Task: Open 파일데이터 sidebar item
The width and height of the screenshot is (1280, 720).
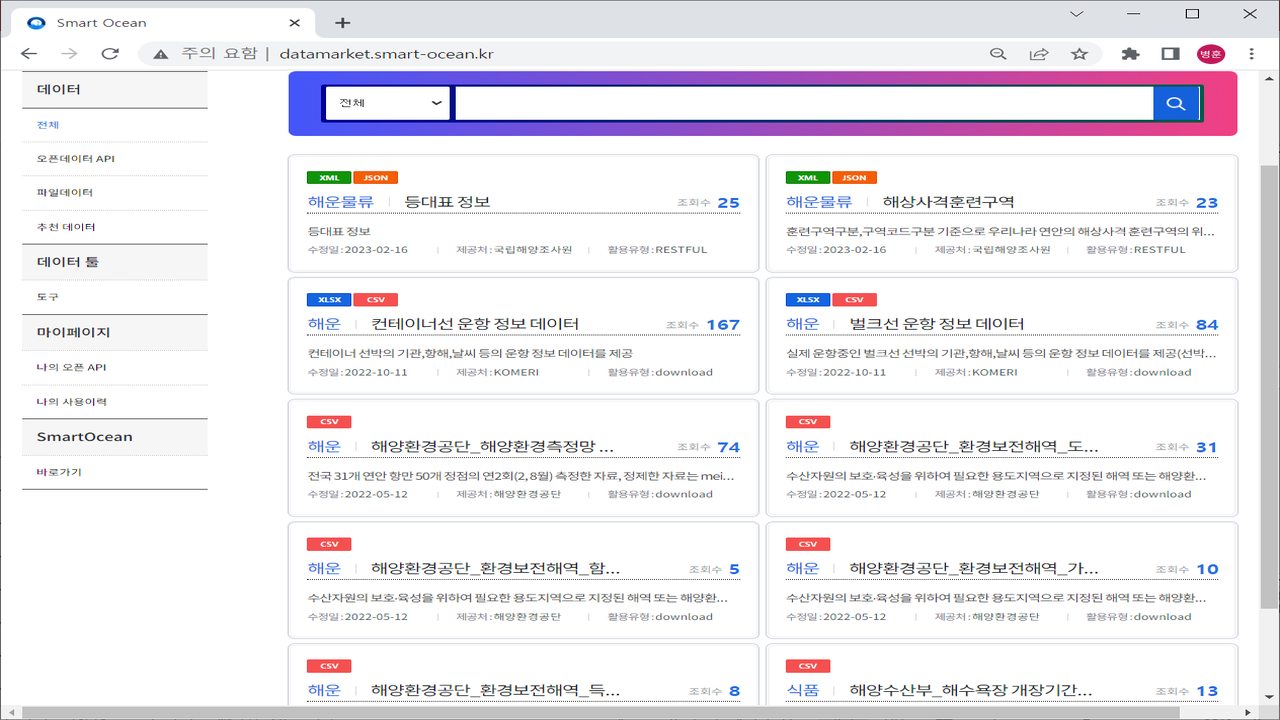Action: click(x=65, y=192)
